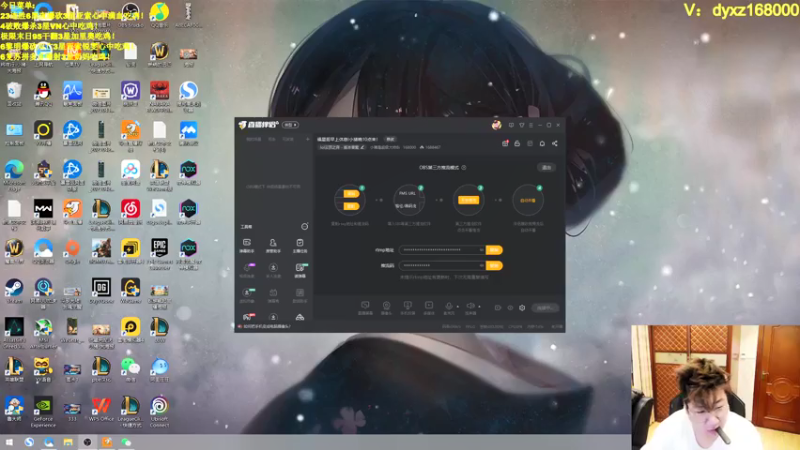Image resolution: width=800 pixels, height=450 pixels.
Task: Select the auto-start circle in step four
Action: coord(528,200)
